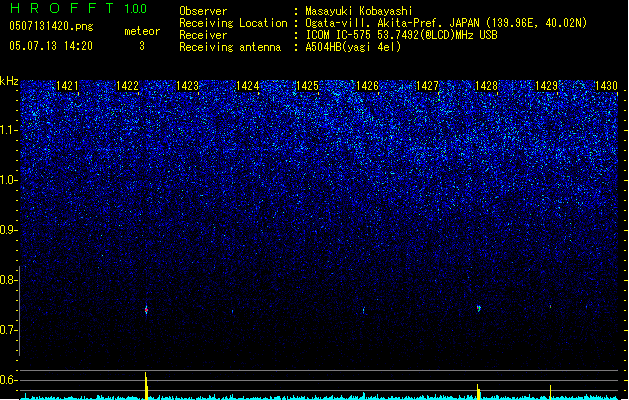The image size is (629, 400).
Task: Click the meteor count value 3
Action: 142,46
